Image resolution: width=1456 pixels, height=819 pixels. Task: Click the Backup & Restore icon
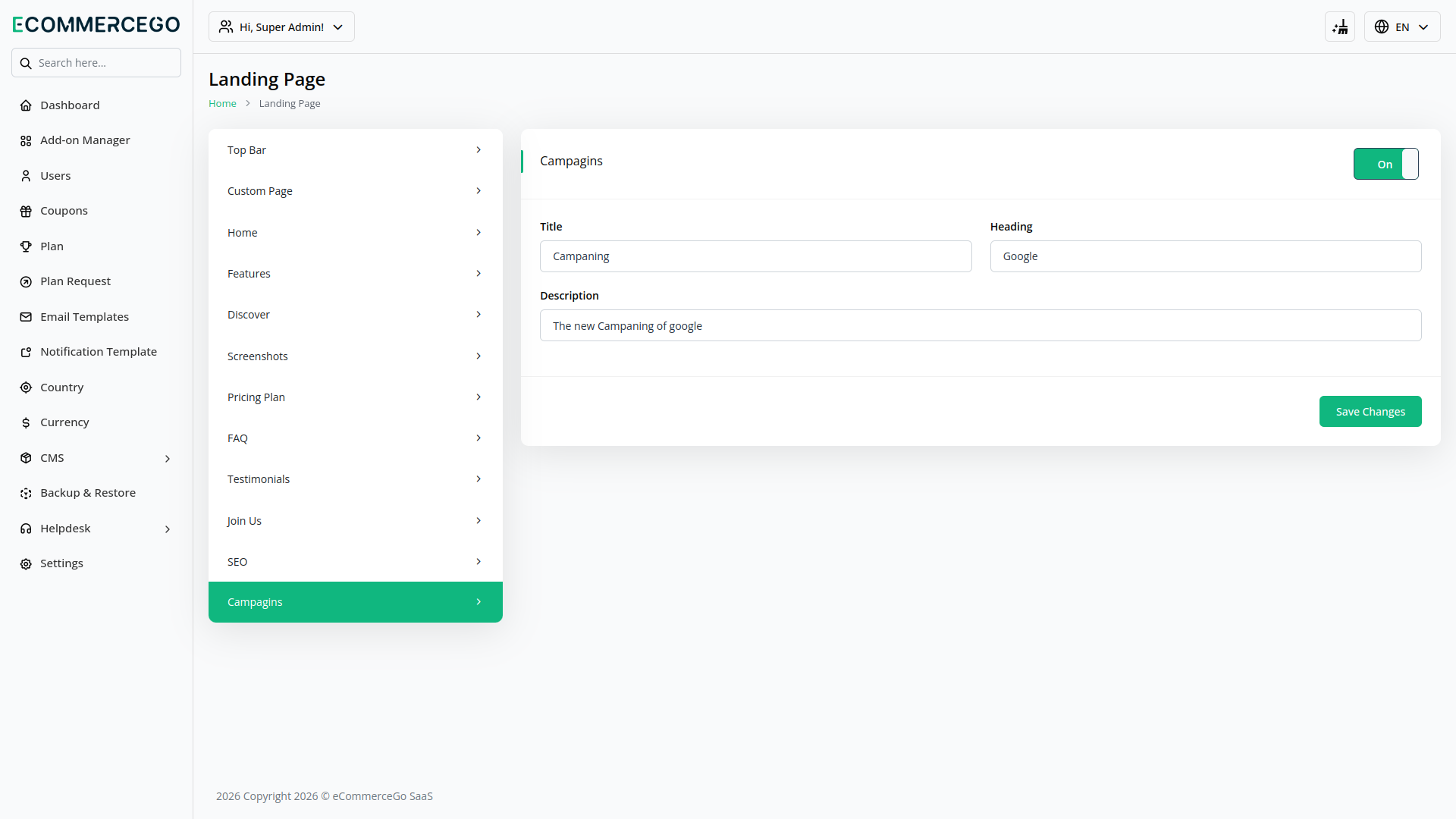26,494
